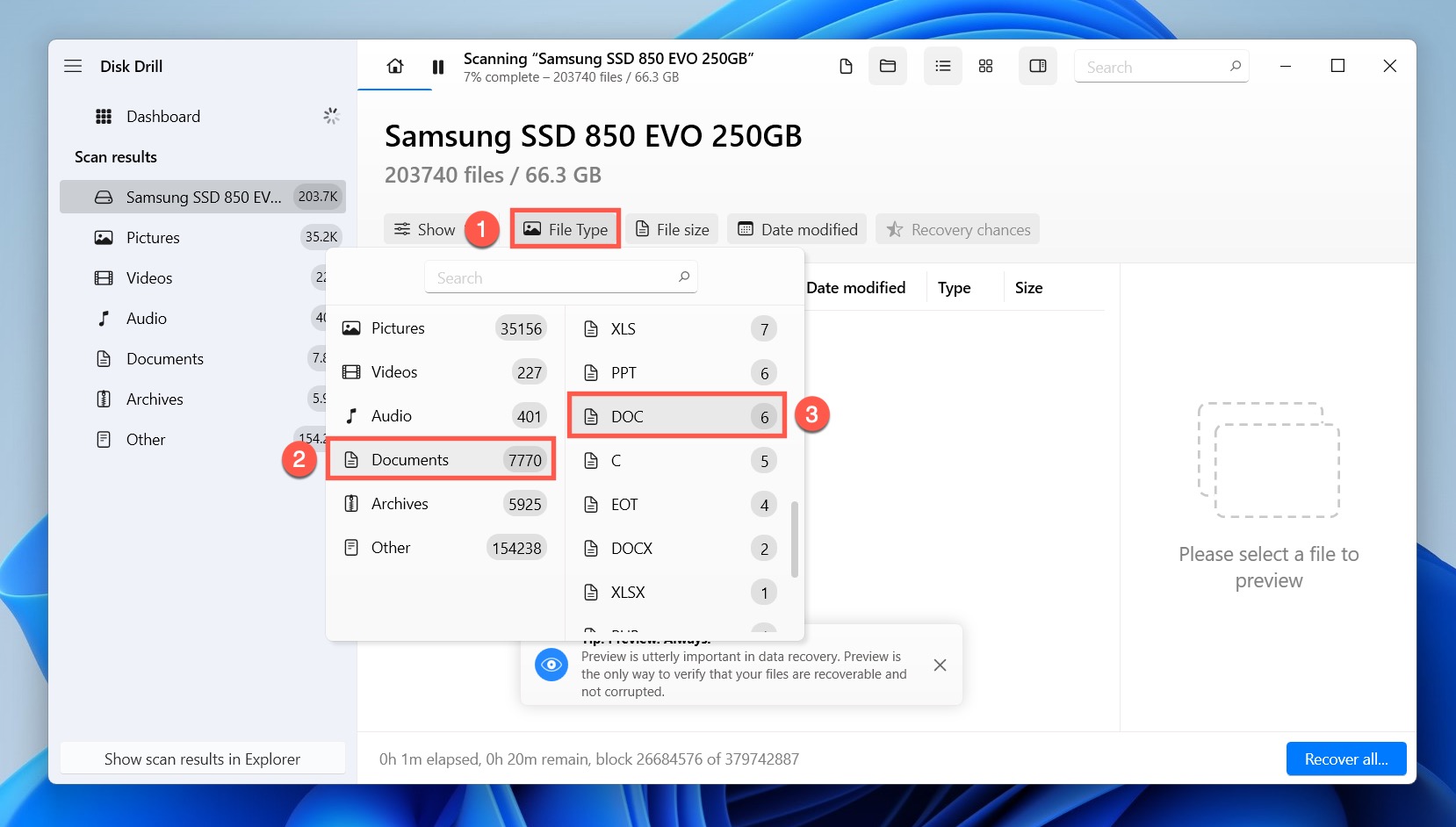The height and width of the screenshot is (827, 1456).
Task: Select DOCX file type
Action: [678, 549]
